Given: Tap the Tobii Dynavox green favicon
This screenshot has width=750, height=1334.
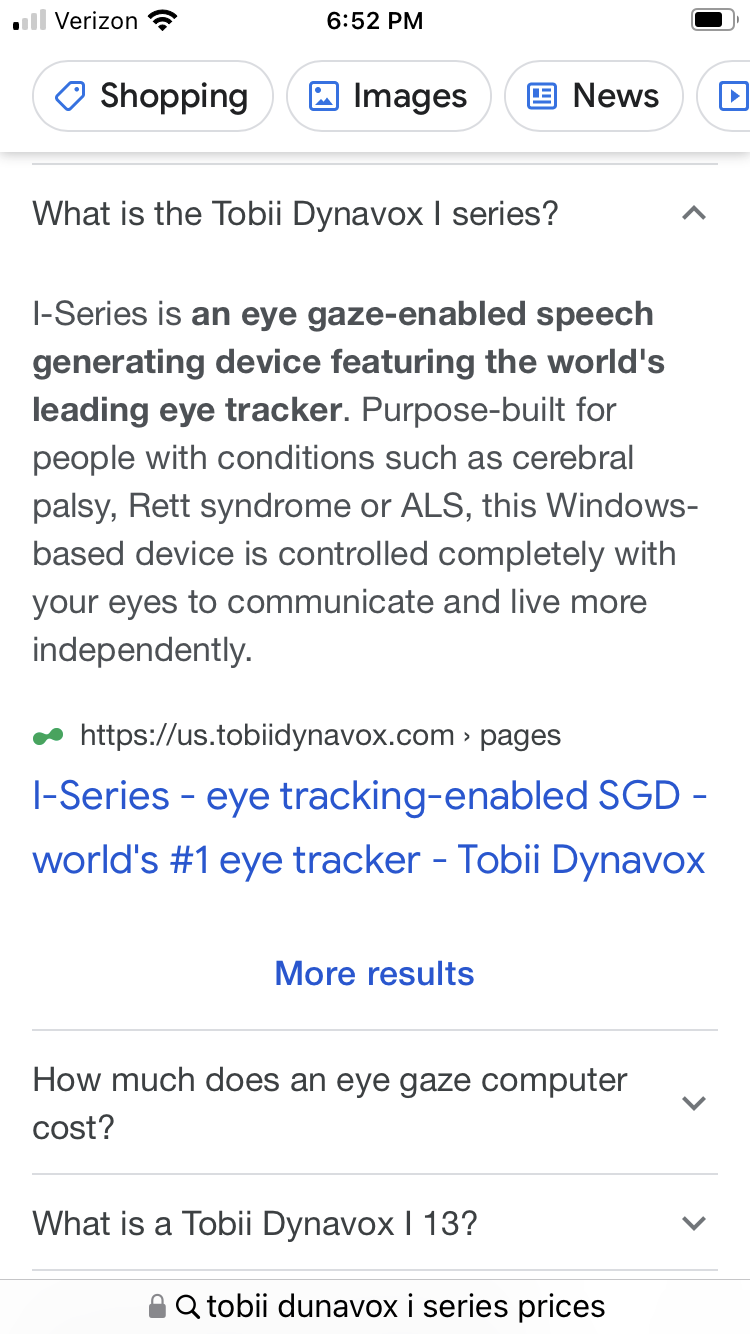Looking at the screenshot, I should (x=48, y=737).
